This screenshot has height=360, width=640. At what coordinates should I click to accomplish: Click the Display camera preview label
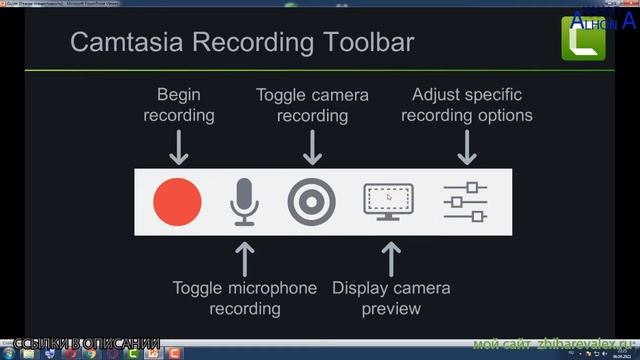(x=391, y=298)
